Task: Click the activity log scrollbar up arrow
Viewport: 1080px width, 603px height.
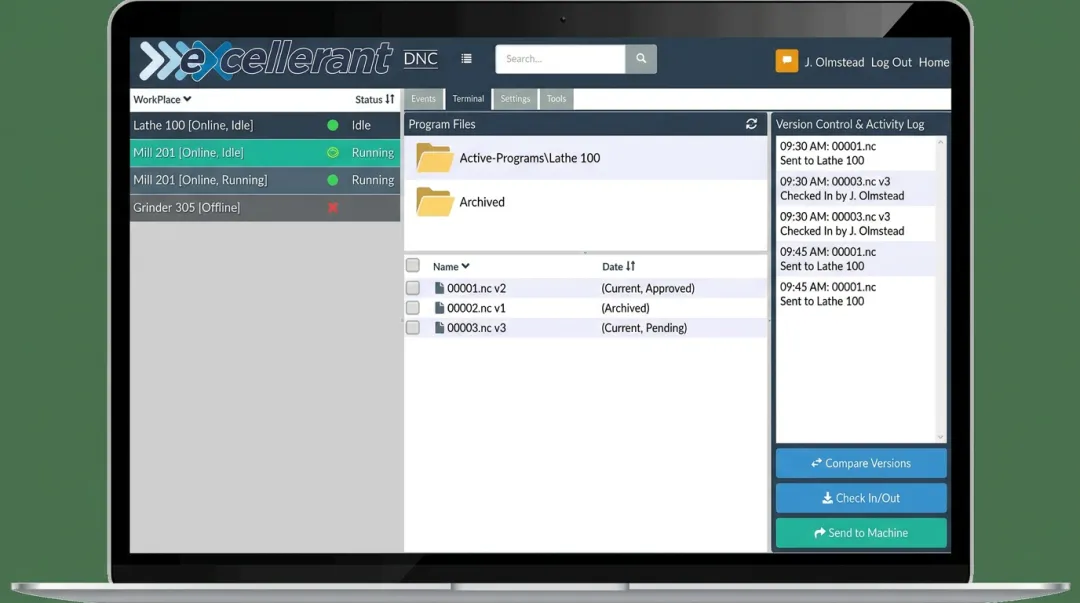Action: [941, 142]
